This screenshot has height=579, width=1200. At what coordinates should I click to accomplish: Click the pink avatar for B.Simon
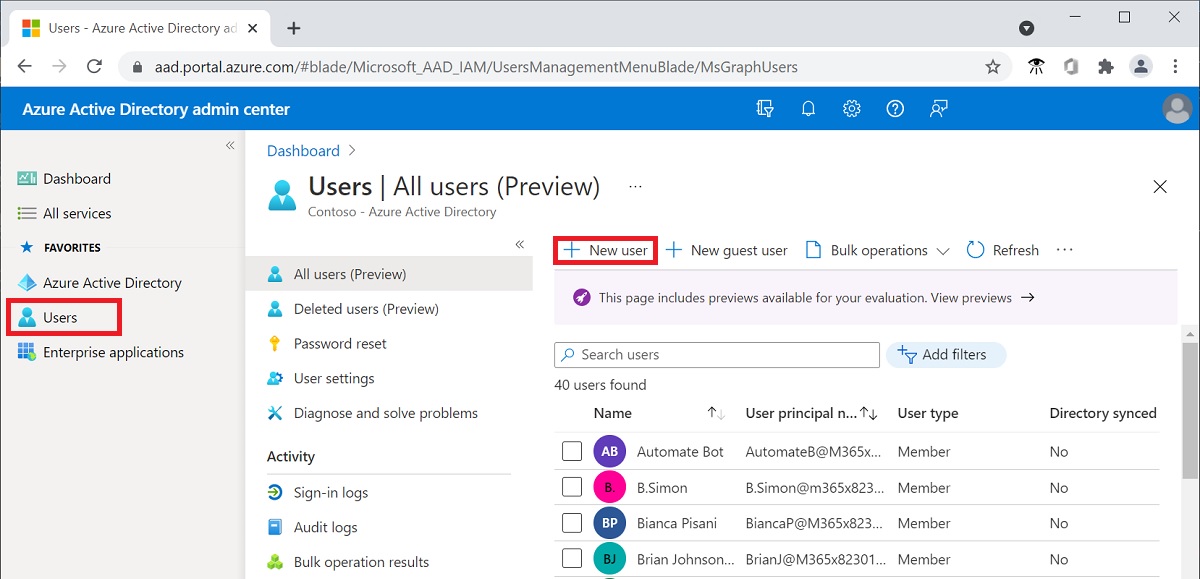click(x=609, y=487)
